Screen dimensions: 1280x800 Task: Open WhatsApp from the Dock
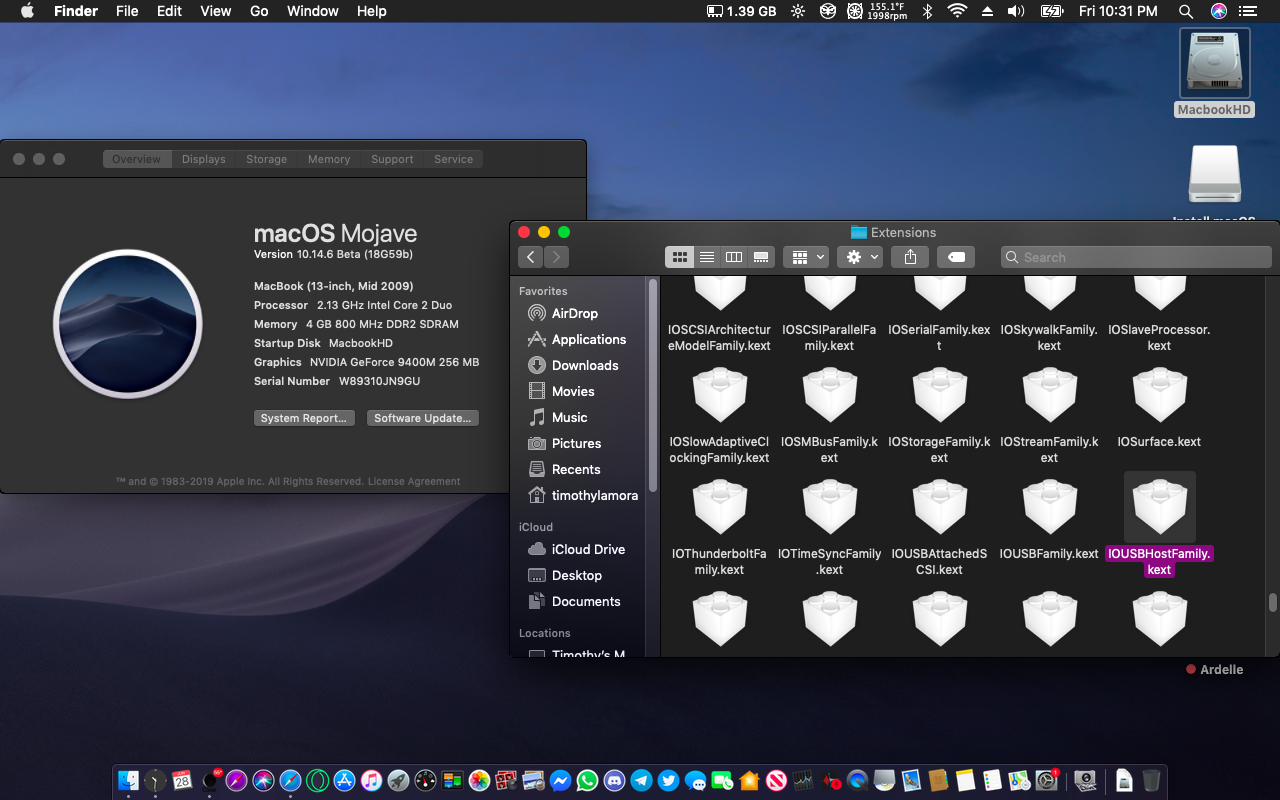(587, 780)
